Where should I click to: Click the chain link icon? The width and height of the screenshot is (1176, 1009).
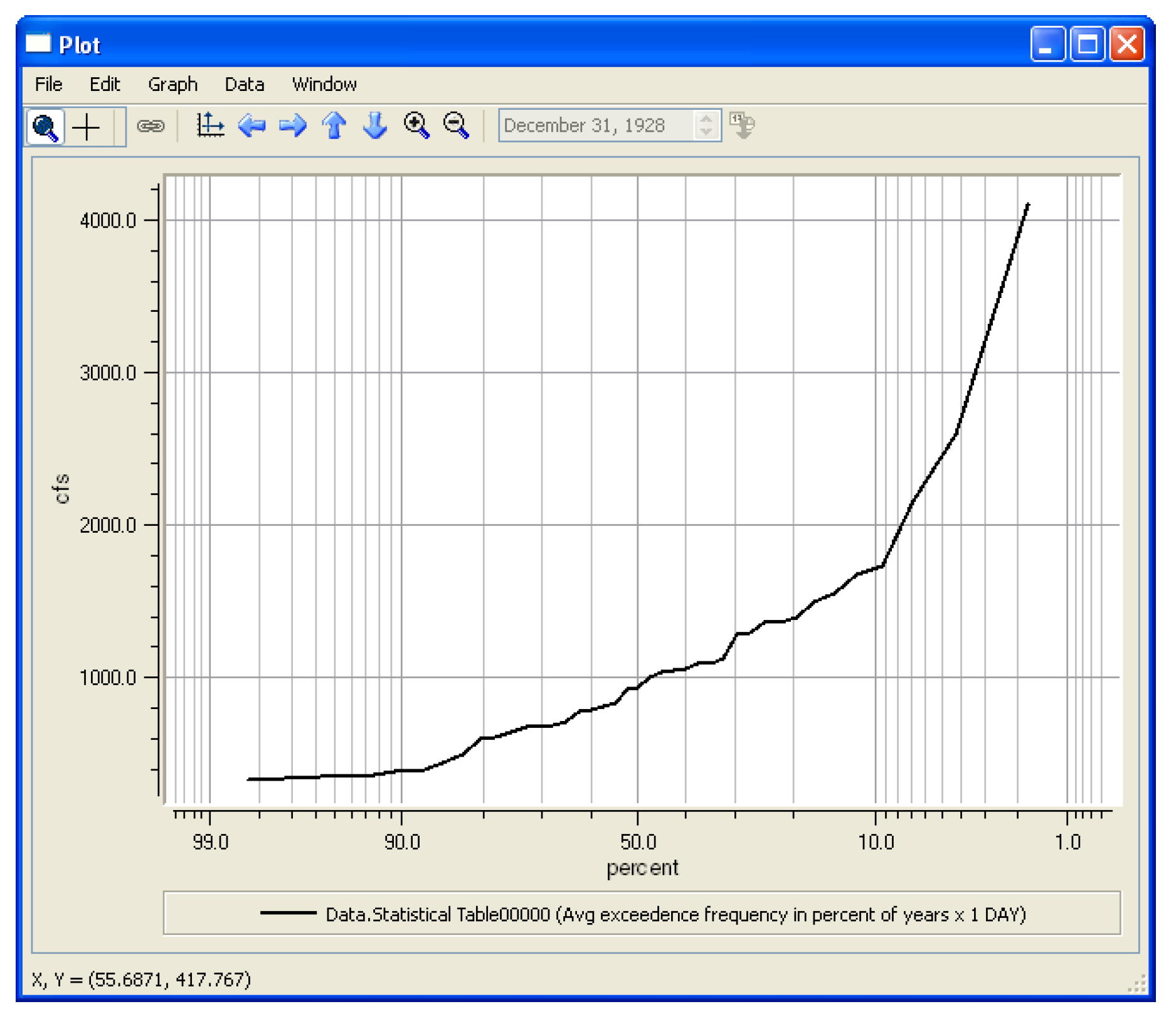[151, 127]
